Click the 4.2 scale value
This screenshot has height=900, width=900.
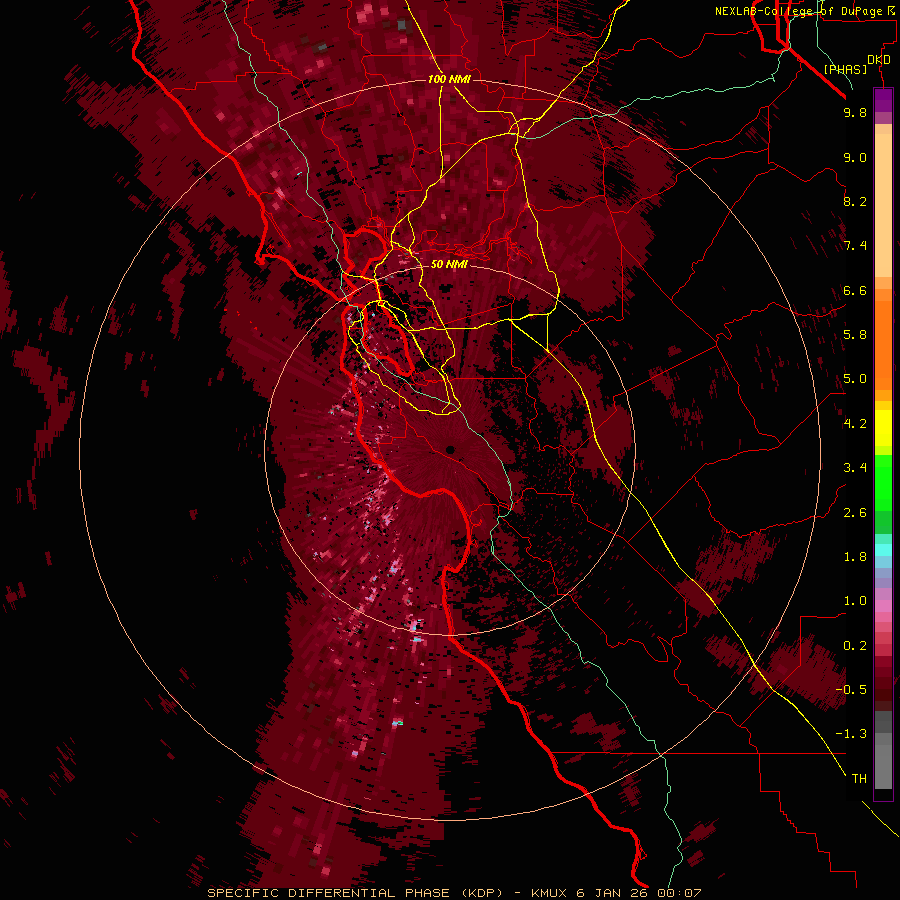coord(855,424)
